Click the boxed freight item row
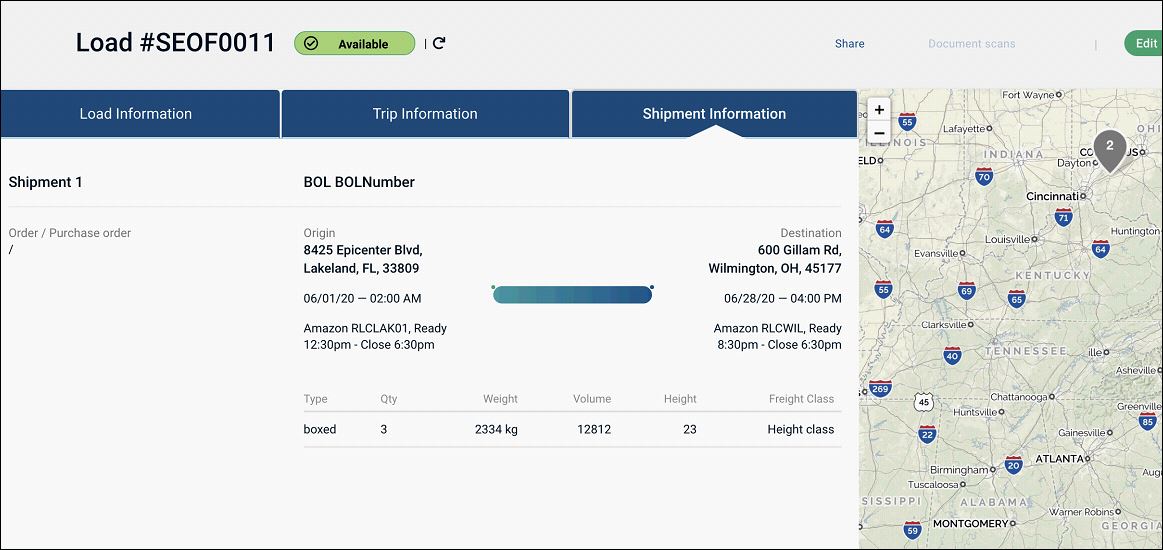The image size is (1163, 550). (572, 429)
